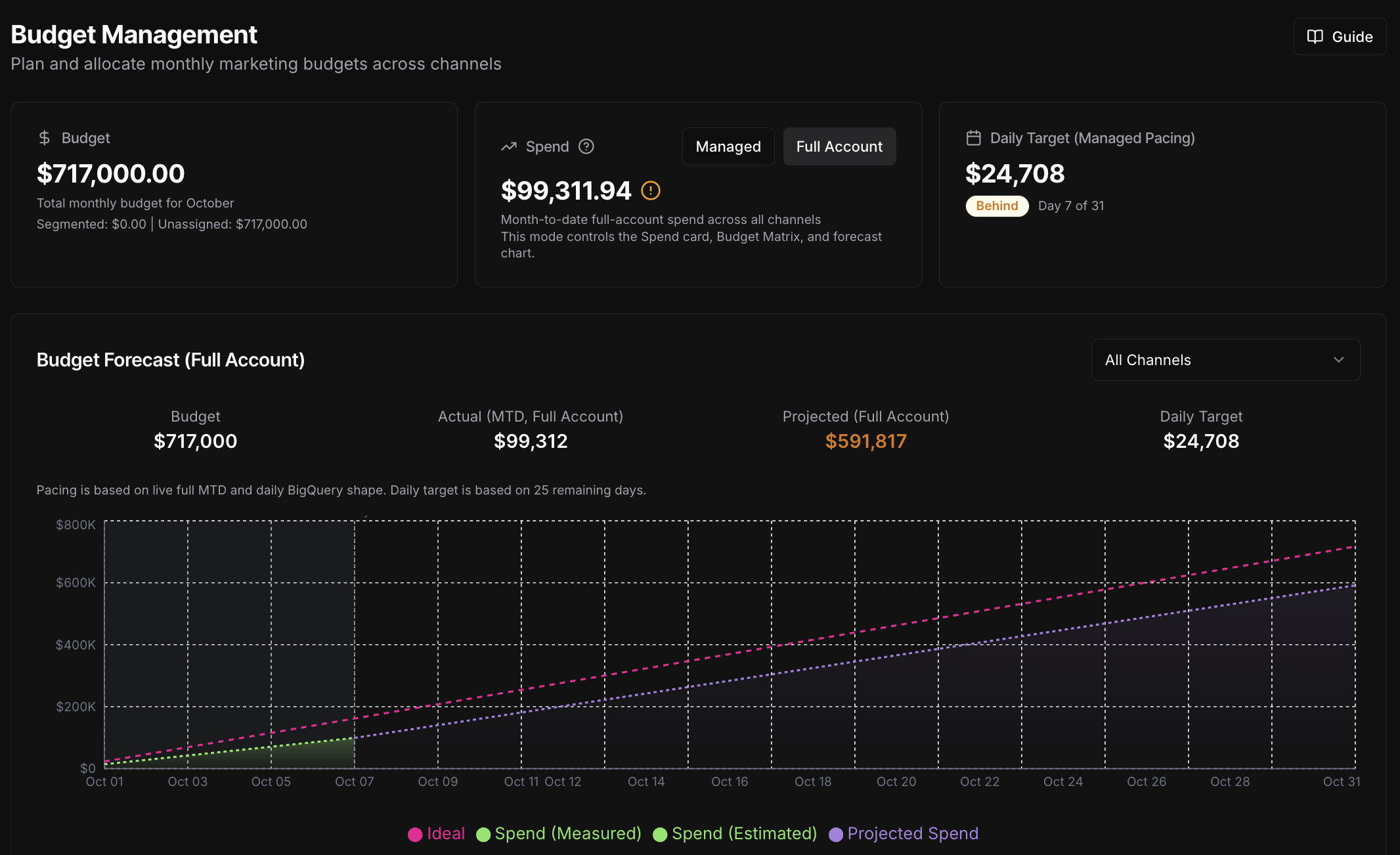
Task: Click the forecast Daily Target value $24,708
Action: (x=1201, y=441)
